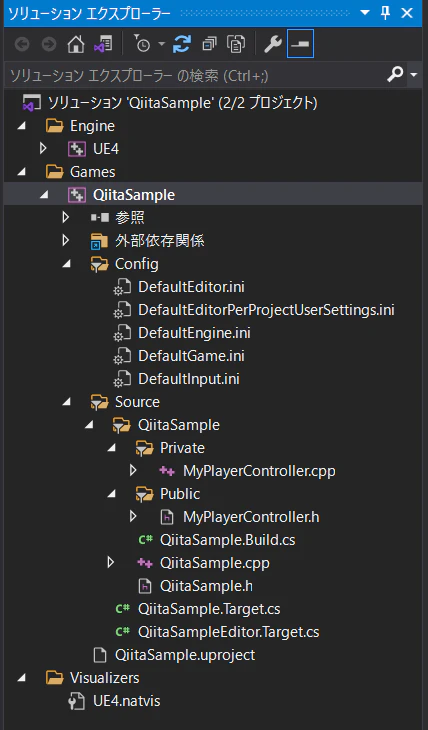Click the Collapse All icon

tap(209, 44)
